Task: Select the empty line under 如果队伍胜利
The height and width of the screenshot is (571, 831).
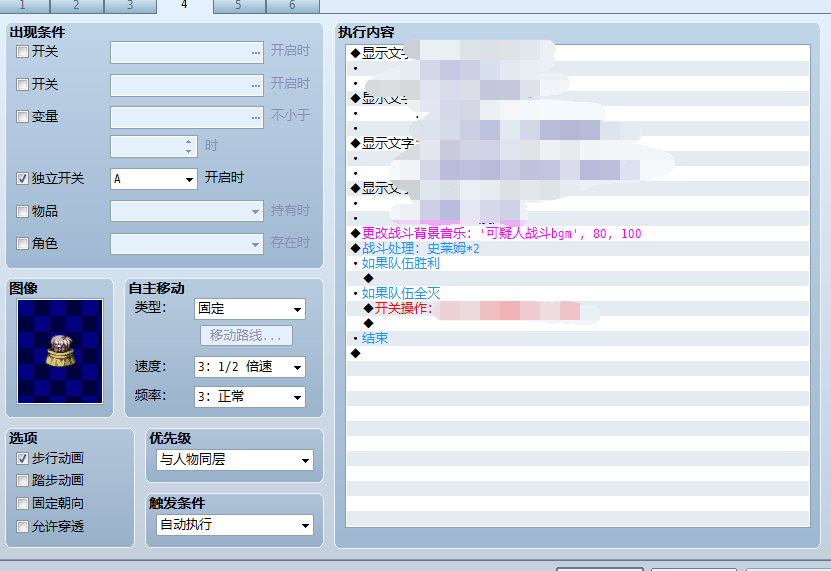Action: click(x=578, y=278)
